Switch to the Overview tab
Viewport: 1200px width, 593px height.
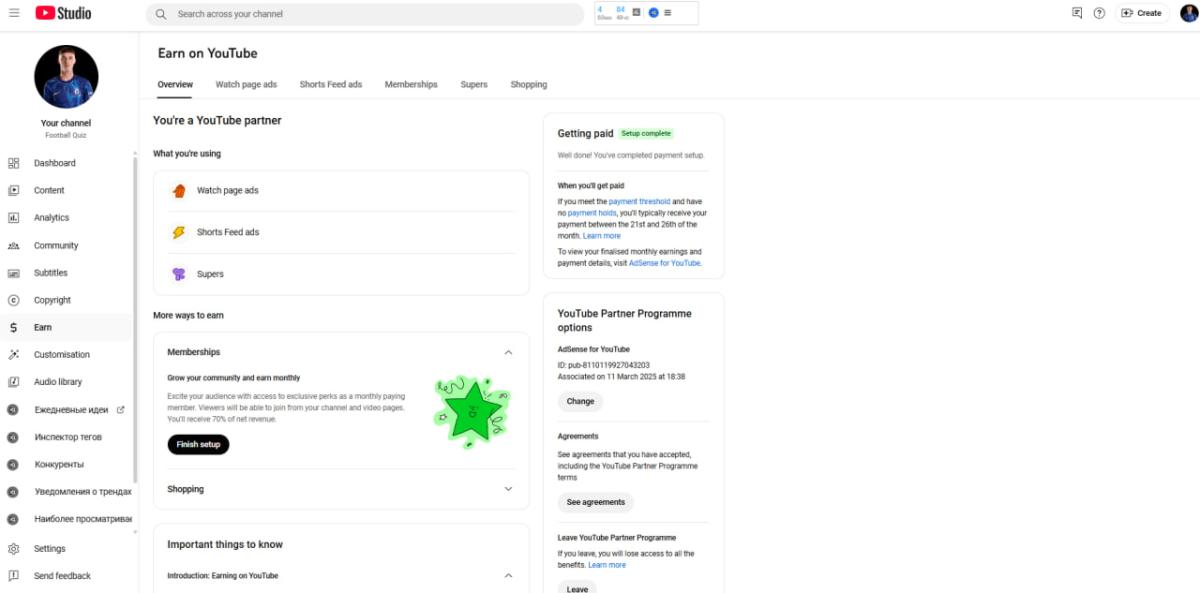[x=175, y=85]
